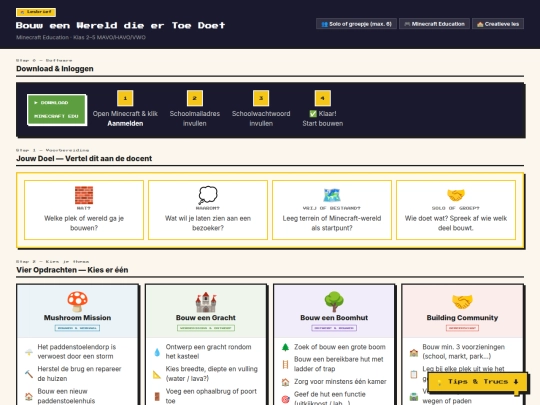Click the brick wall icon above WAT?
540x405 pixels.
pos(84,195)
